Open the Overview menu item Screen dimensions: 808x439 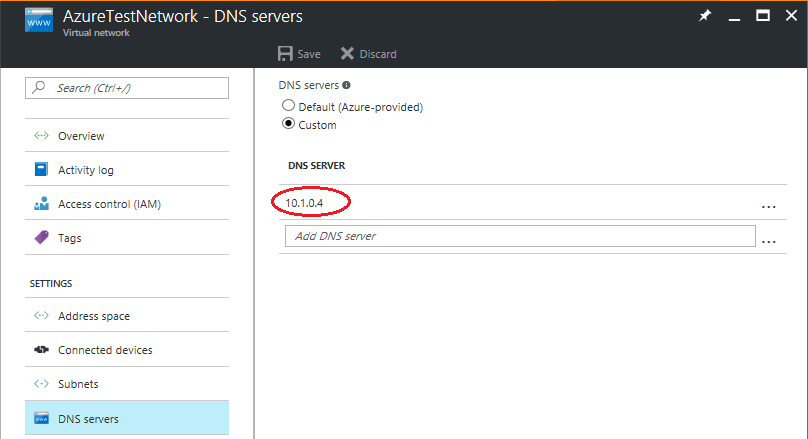click(x=127, y=136)
